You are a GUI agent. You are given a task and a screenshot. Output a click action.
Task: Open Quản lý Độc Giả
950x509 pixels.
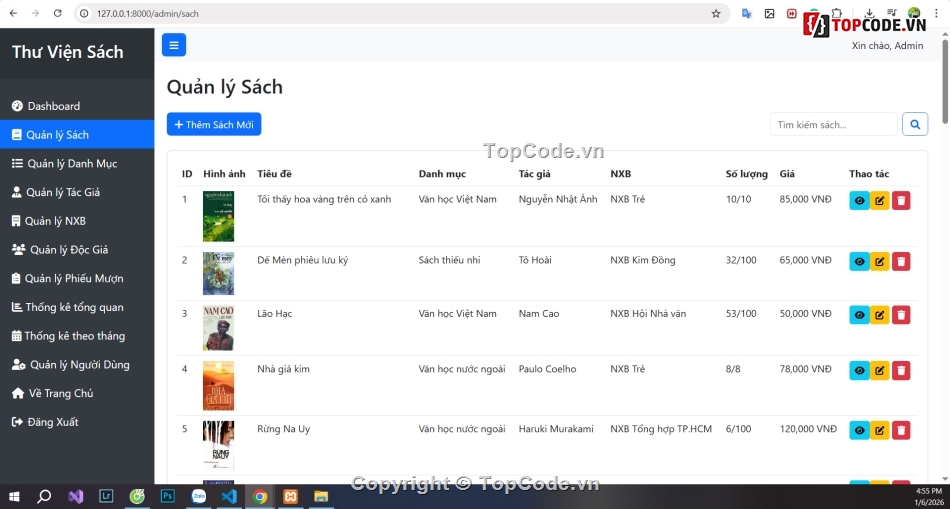click(x=77, y=250)
